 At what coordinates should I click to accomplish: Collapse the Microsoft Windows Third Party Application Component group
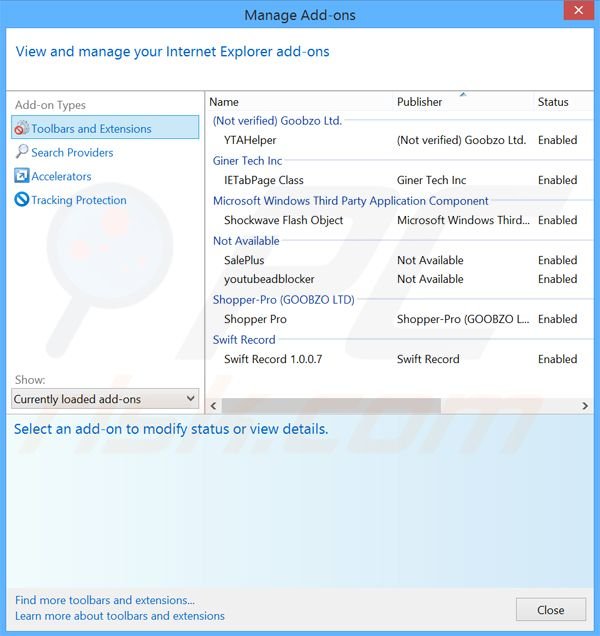(351, 201)
